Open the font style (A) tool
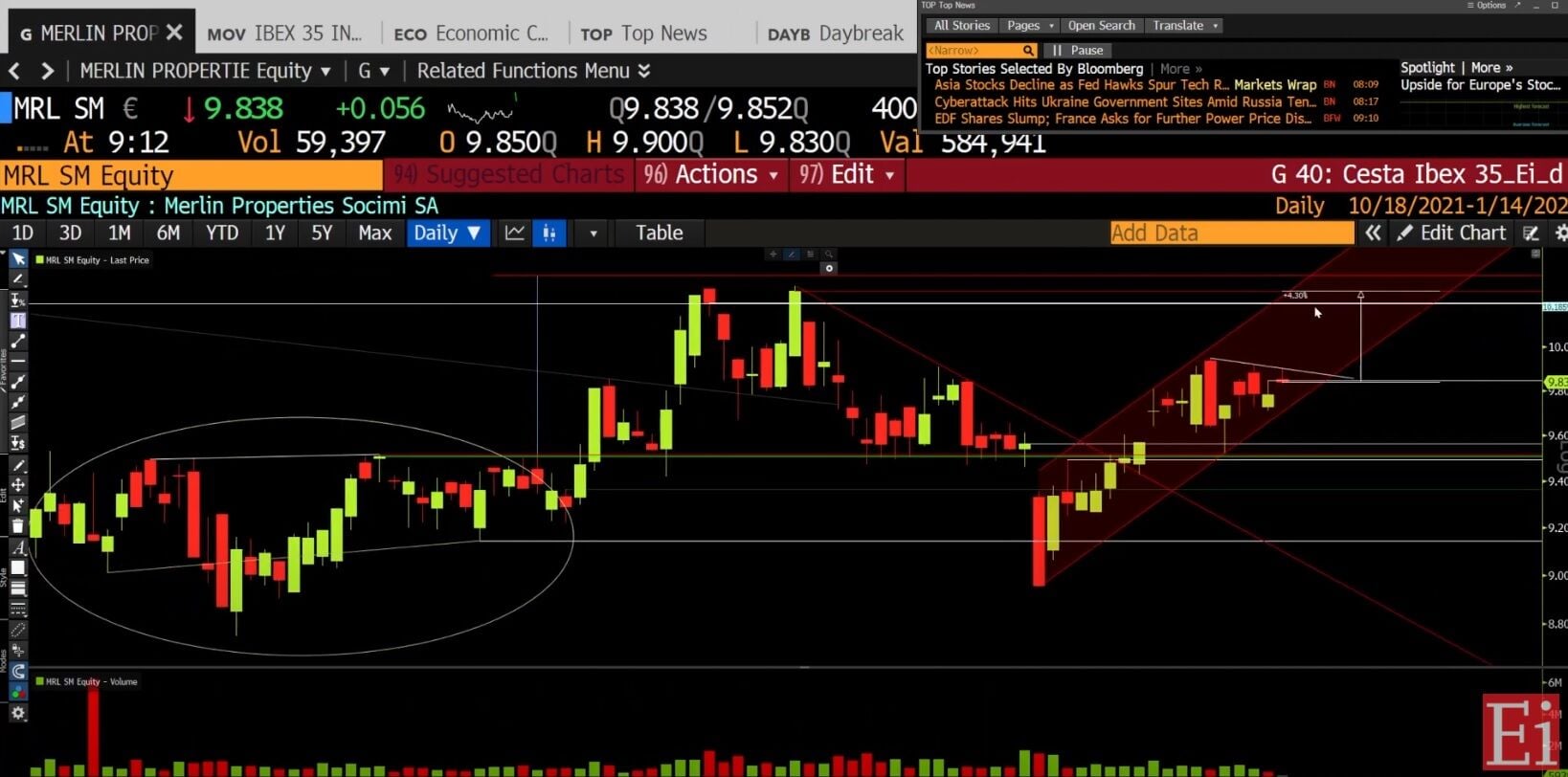Viewport: 1568px width, 777px height. pyautogui.click(x=18, y=548)
